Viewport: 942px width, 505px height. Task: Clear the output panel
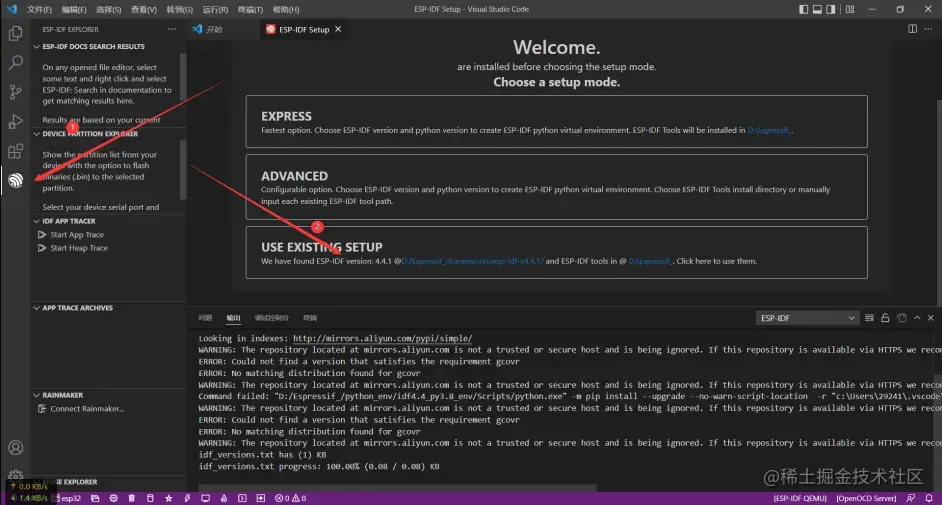click(869, 318)
